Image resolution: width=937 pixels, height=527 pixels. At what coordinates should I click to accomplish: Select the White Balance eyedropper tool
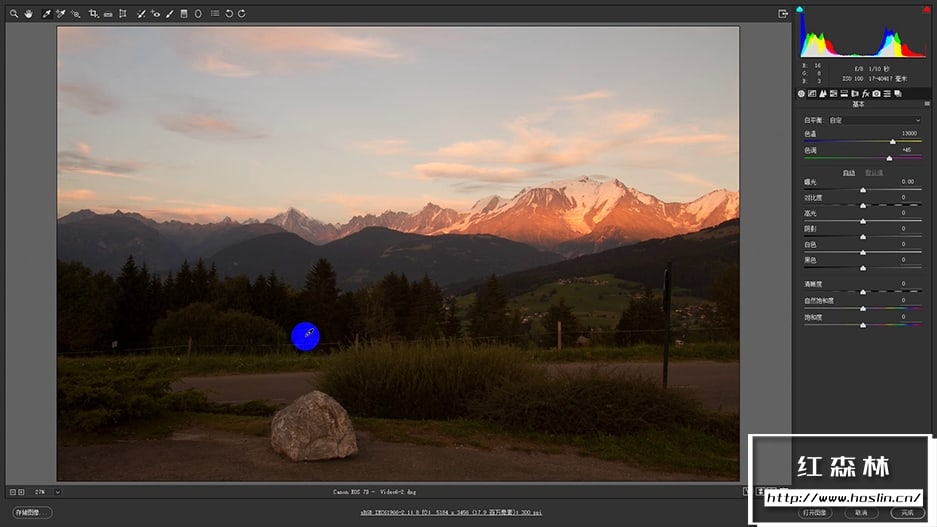[47, 14]
